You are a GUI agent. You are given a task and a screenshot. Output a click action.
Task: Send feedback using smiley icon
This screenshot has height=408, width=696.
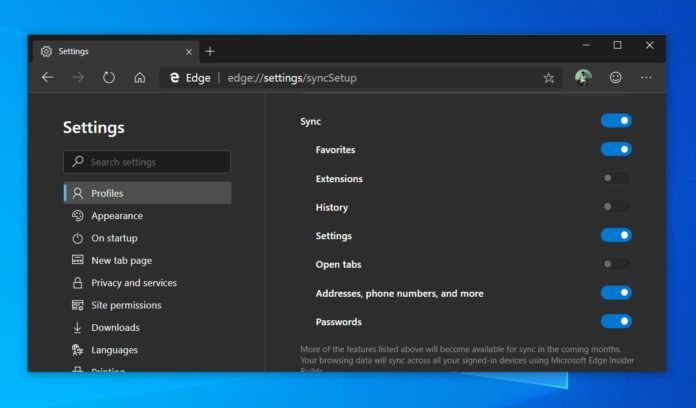point(615,78)
